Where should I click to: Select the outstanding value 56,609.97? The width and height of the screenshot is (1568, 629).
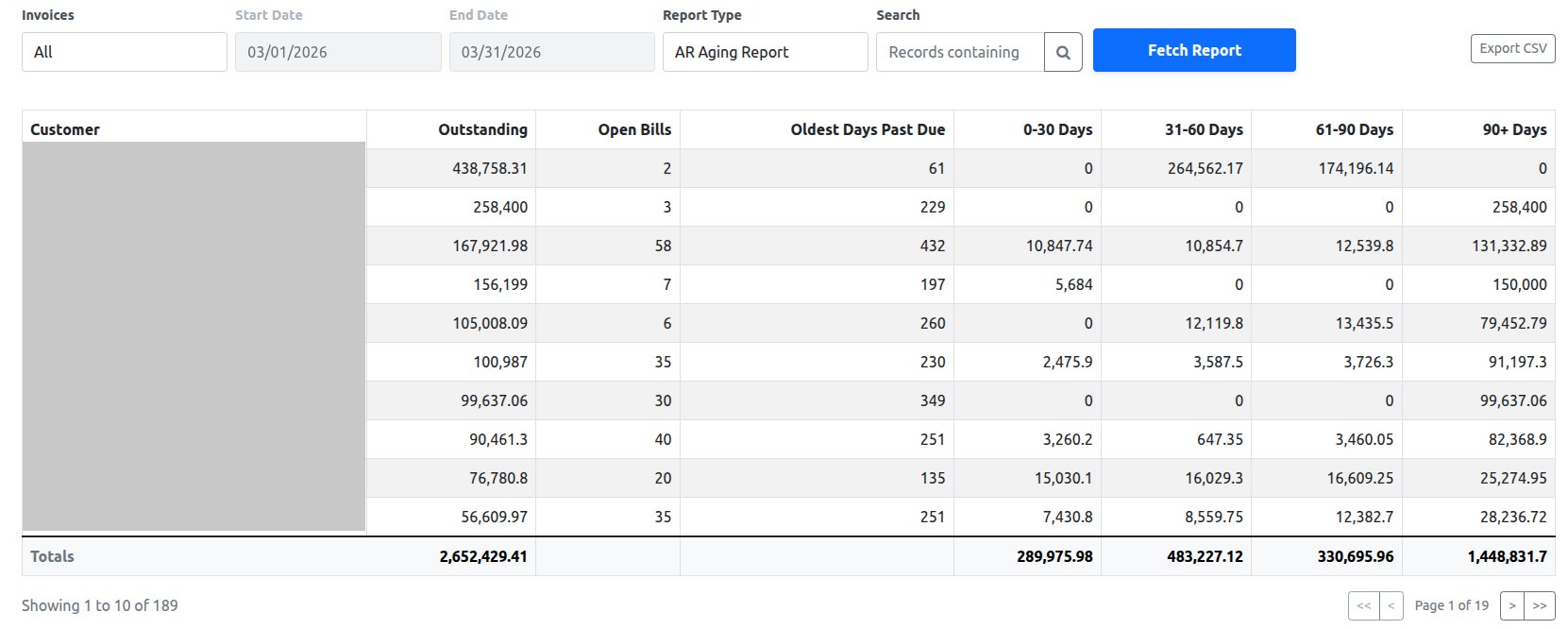coord(494,517)
